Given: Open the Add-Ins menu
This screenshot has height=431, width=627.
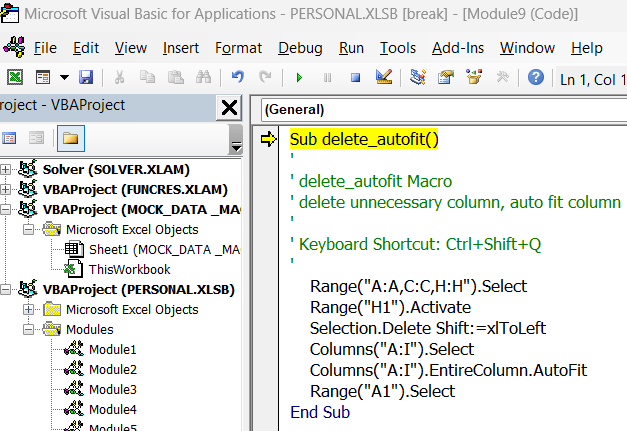Looking at the screenshot, I should [x=458, y=48].
